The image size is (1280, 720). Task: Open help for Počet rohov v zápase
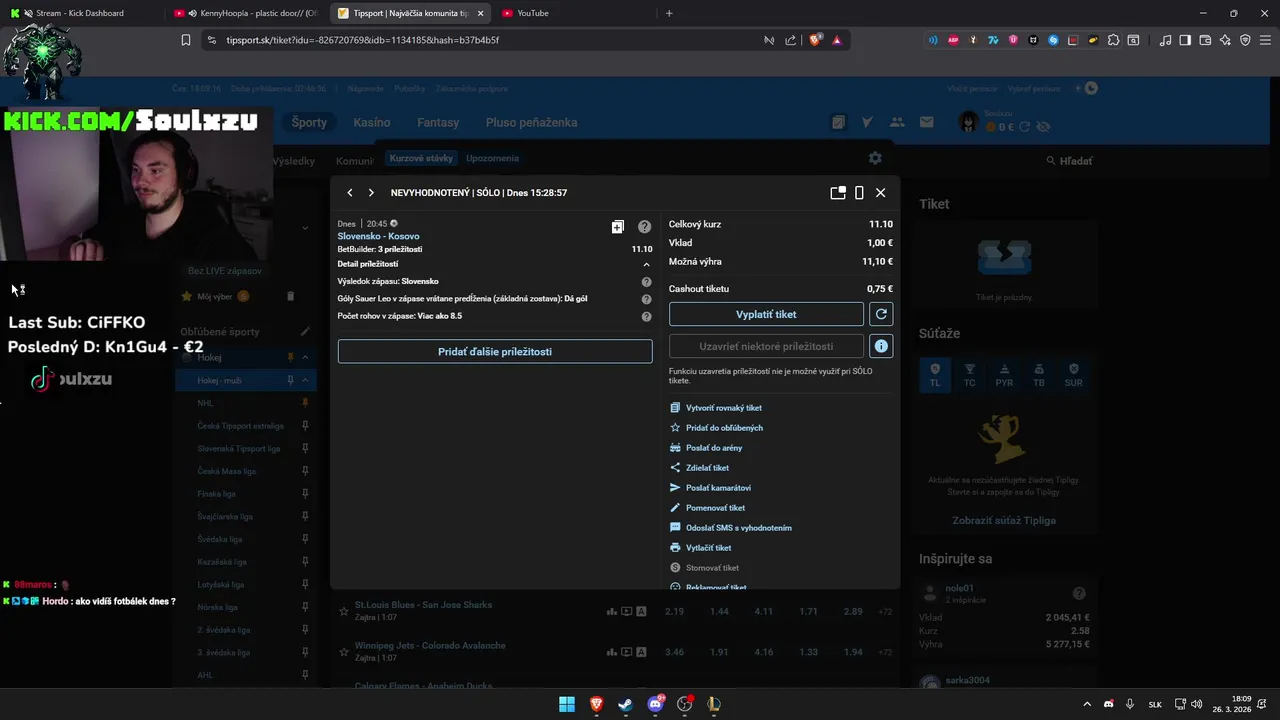tap(646, 316)
